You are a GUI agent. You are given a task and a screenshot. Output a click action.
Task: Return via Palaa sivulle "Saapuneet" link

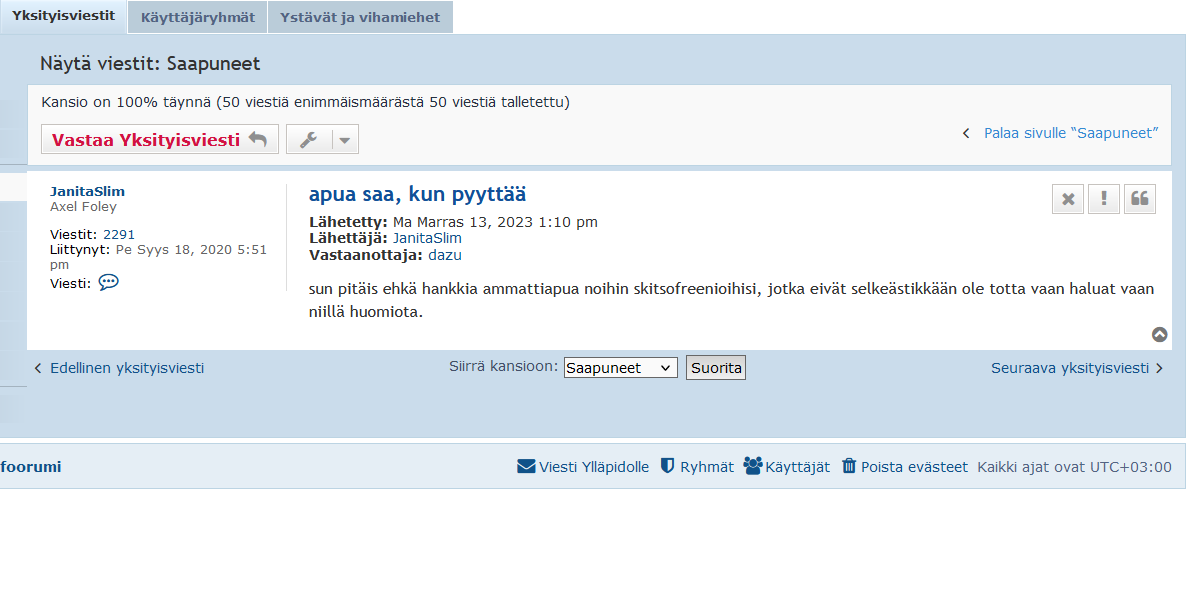pos(1071,133)
